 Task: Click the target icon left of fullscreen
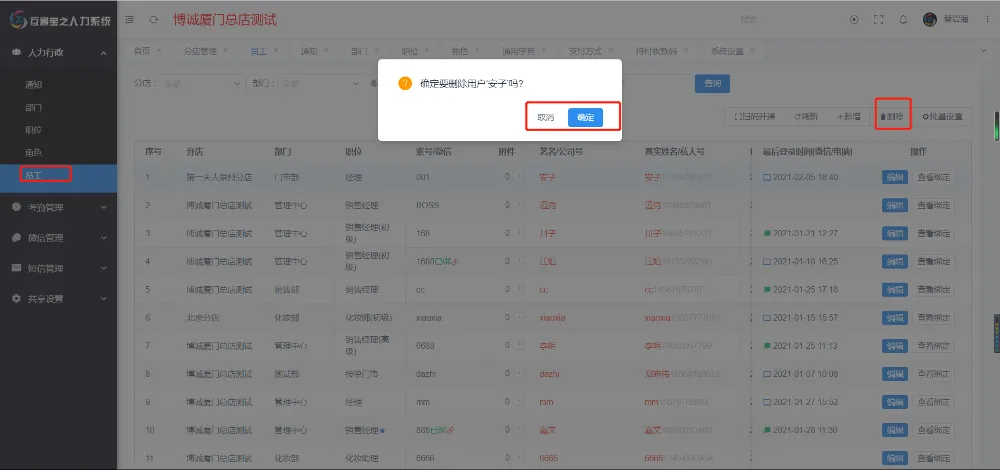pos(853,19)
